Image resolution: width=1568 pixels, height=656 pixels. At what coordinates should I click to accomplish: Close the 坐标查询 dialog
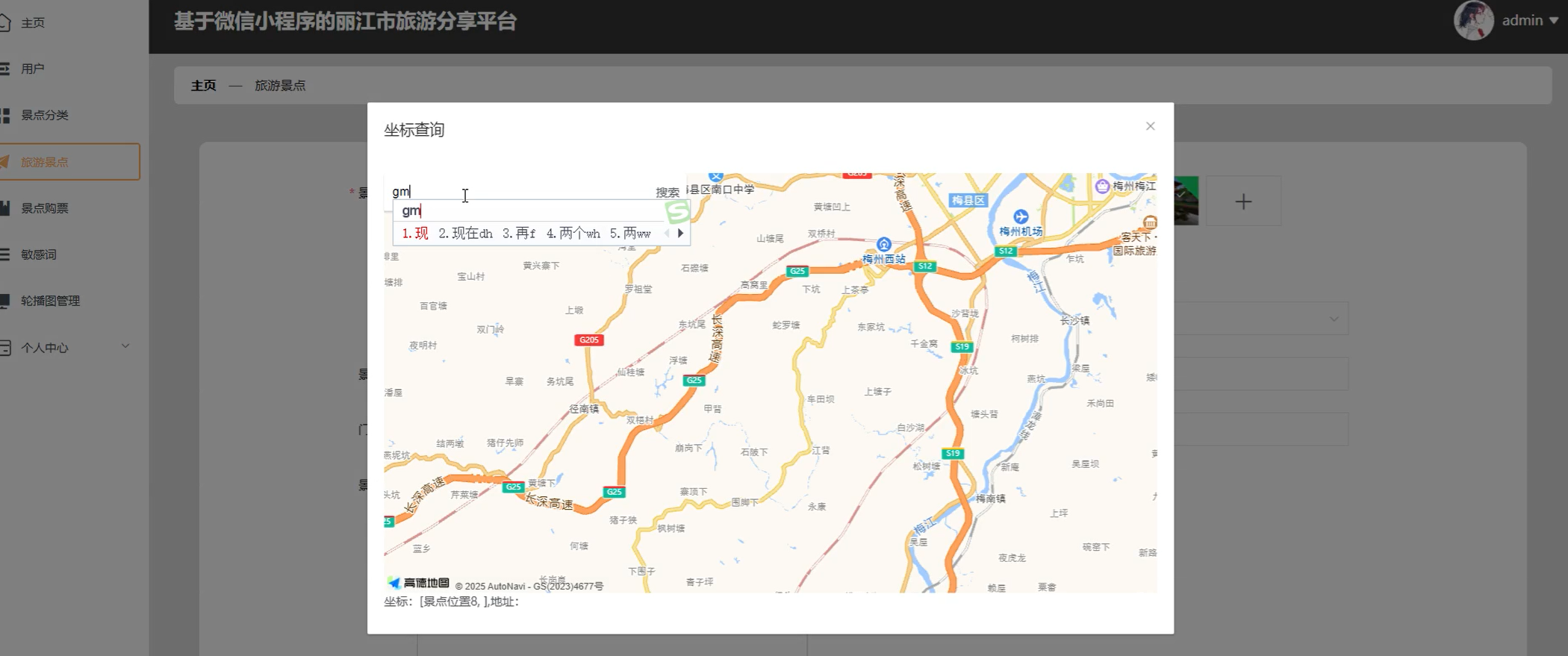[x=1150, y=126]
